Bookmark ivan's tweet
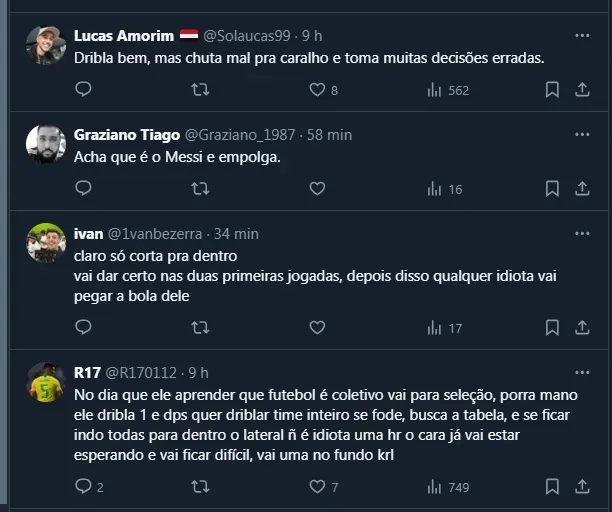Image resolution: width=612 pixels, height=512 pixels. point(551,327)
